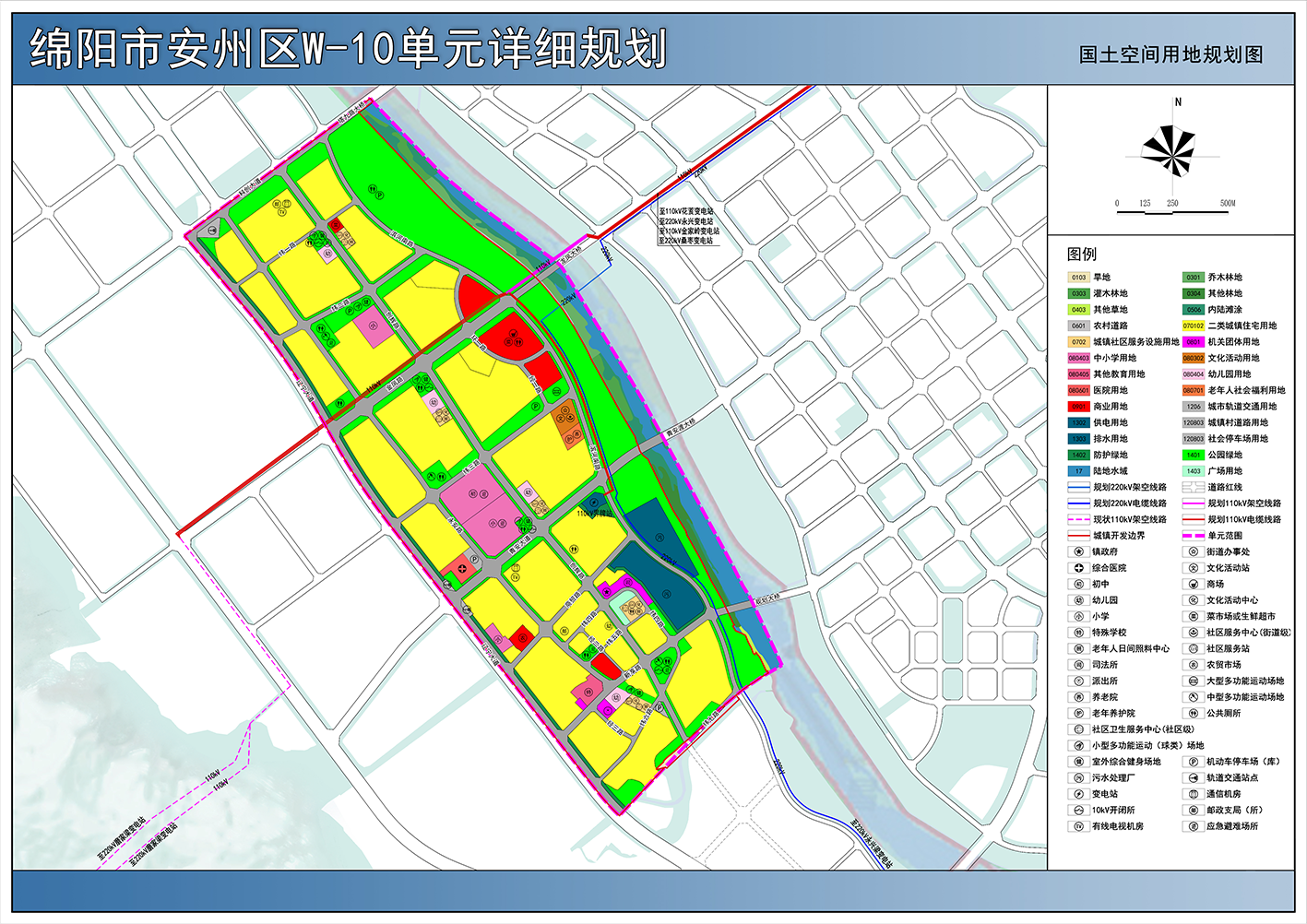Click the yellow 070102 residential land swatch
This screenshot has width=1307, height=924.
click(x=1193, y=326)
